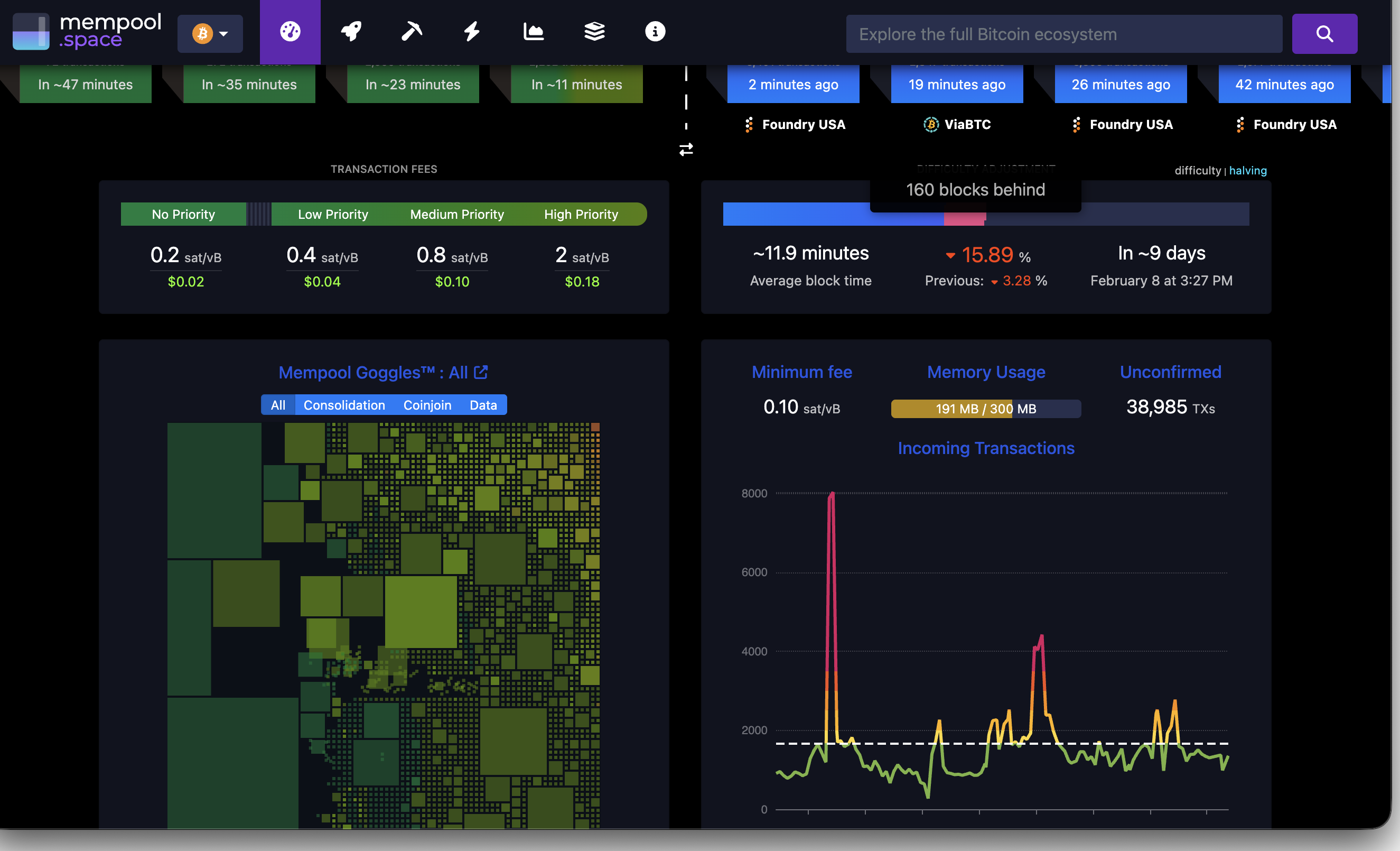Open the block mined 2 minutes ago
This screenshot has width=1400, height=851.
793,84
